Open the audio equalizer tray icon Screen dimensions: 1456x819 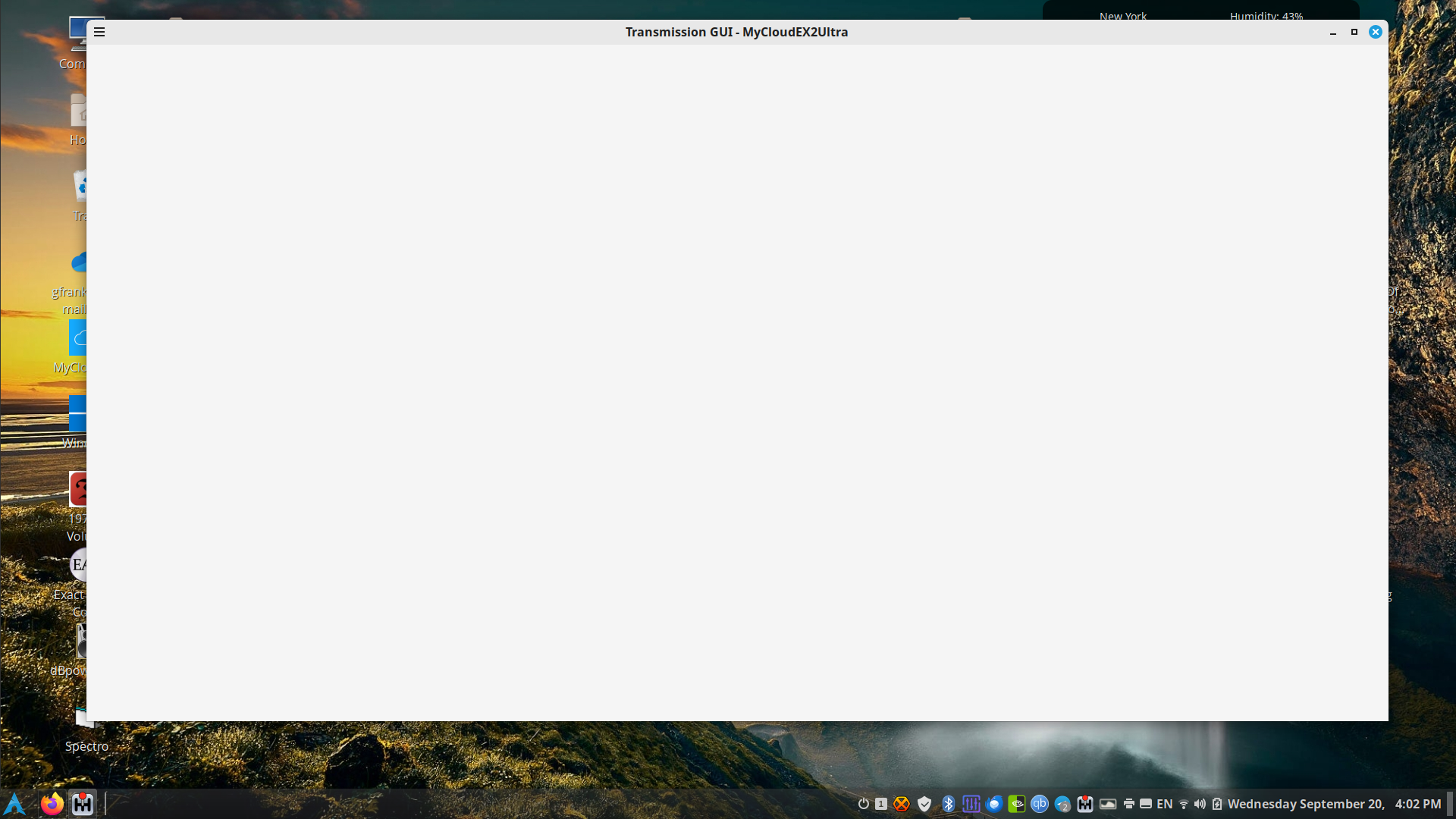pyautogui.click(x=971, y=804)
